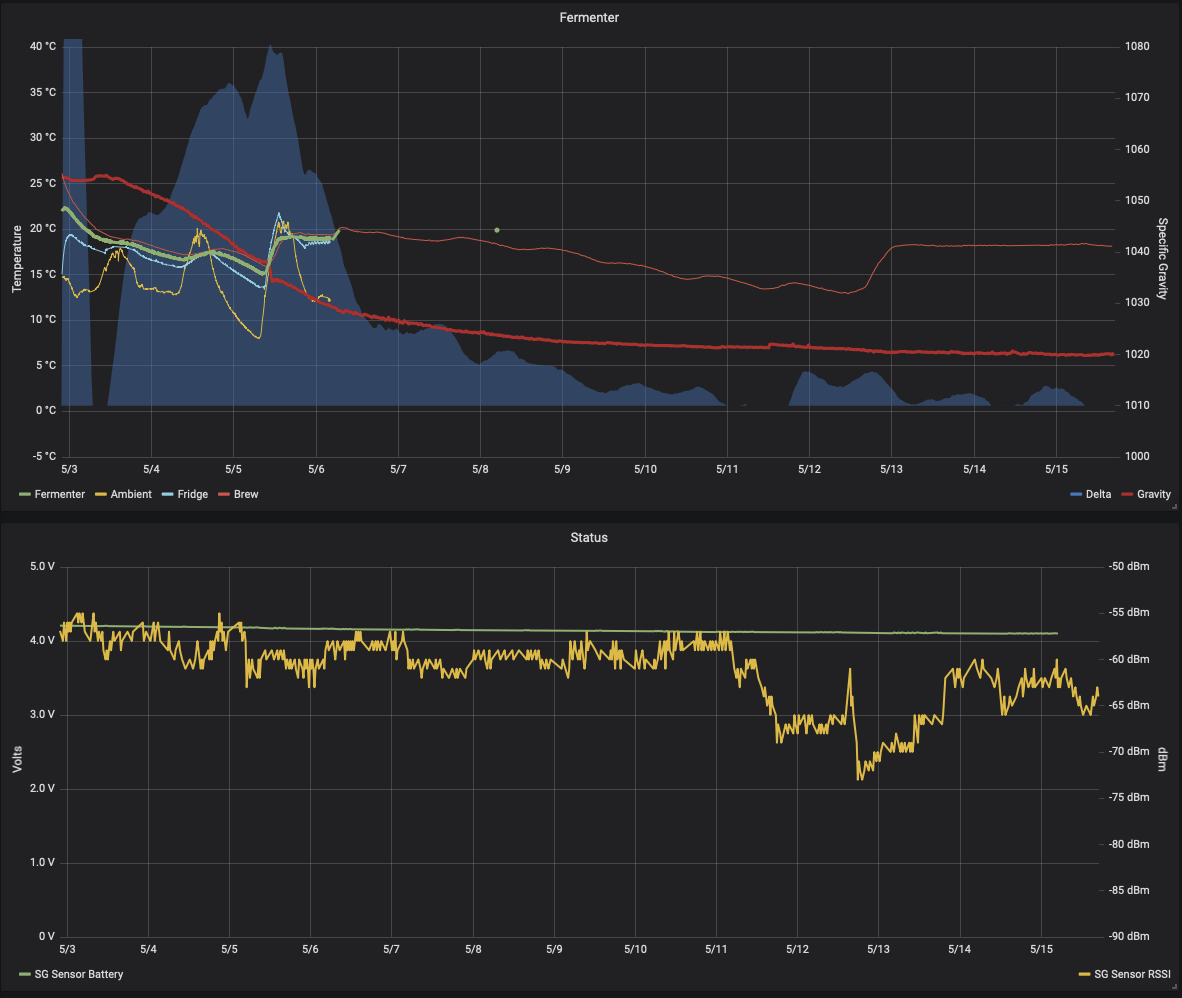
Task: Click the "5/3" date in the Fermenter panel
Action: pos(69,469)
